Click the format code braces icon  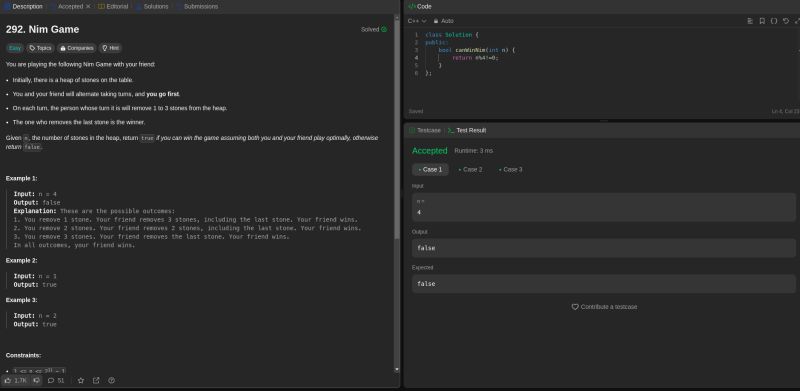click(774, 21)
